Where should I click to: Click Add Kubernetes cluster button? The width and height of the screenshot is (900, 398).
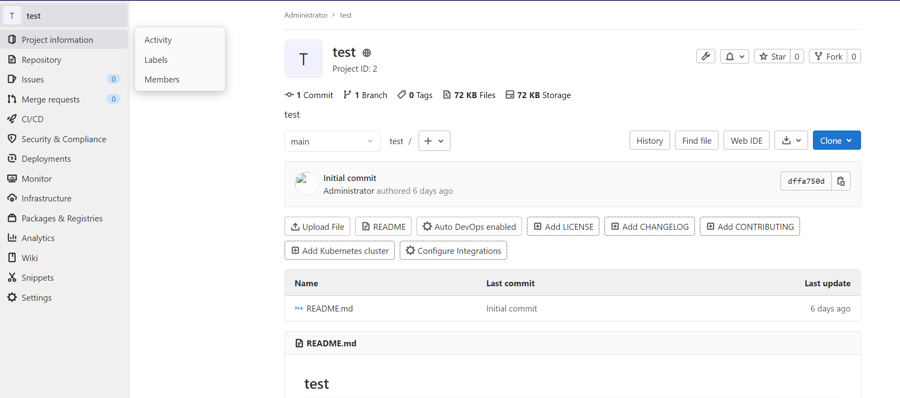tap(340, 250)
